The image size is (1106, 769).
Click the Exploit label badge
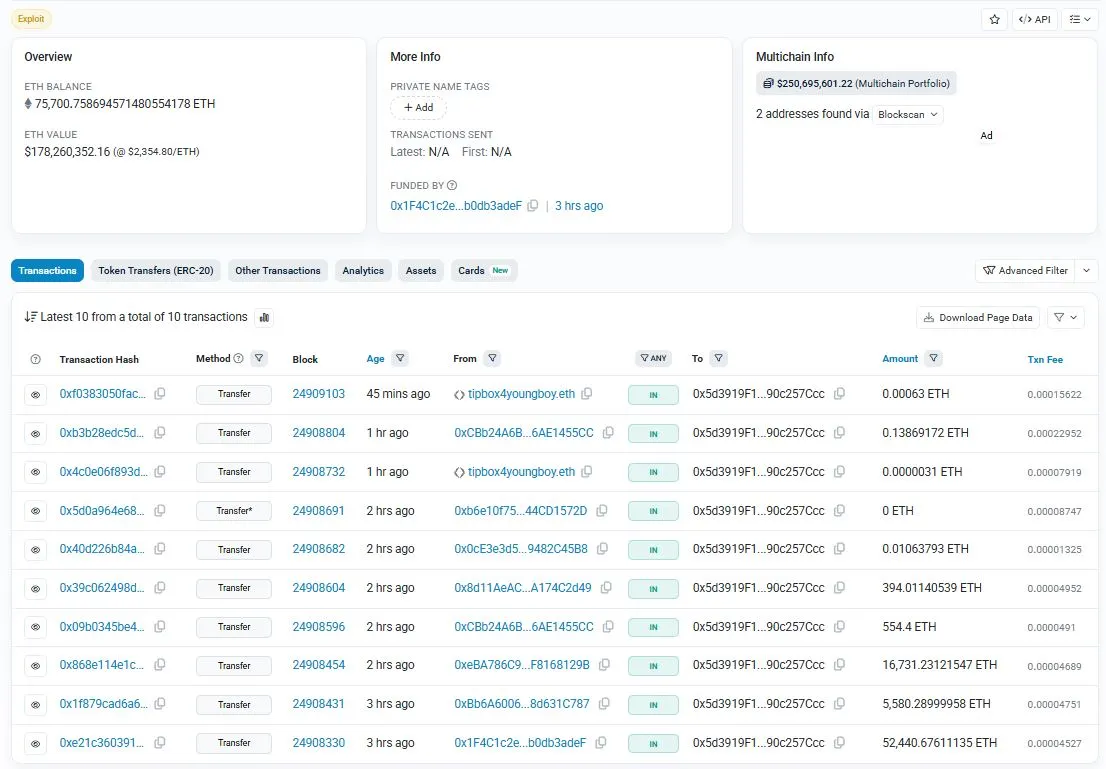(x=31, y=18)
